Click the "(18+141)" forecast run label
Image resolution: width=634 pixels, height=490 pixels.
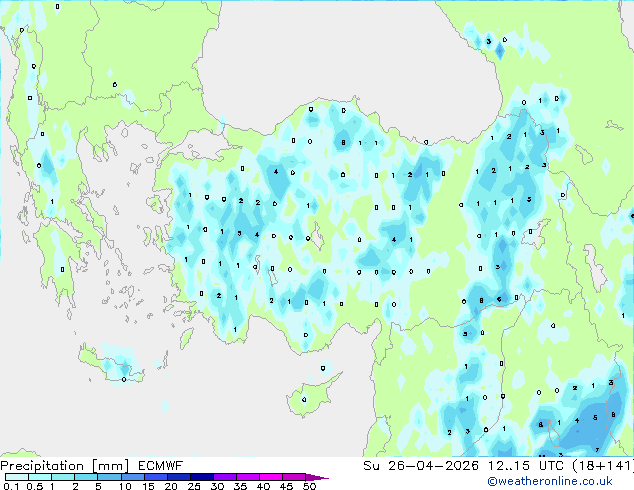pyautogui.click(x=602, y=466)
